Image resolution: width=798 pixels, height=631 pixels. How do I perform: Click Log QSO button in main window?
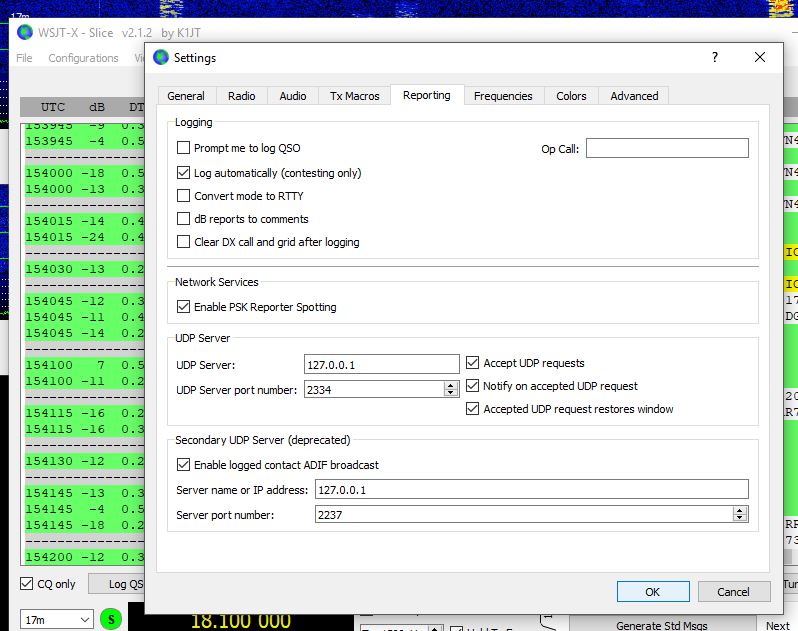(118, 584)
